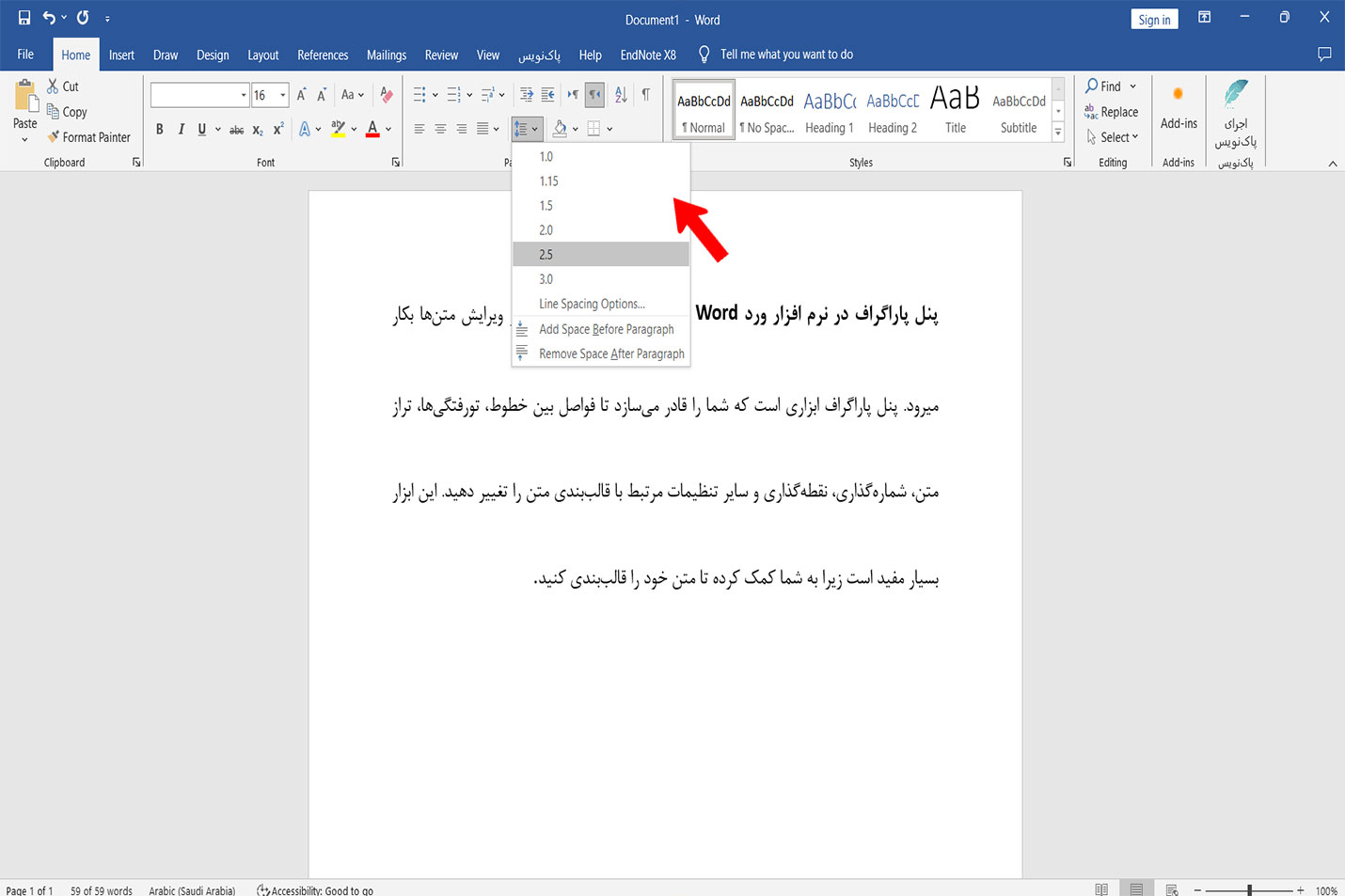Viewport: 1345px width, 896px height.
Task: Select Add Space Before Paragraph
Action: [x=601, y=329]
